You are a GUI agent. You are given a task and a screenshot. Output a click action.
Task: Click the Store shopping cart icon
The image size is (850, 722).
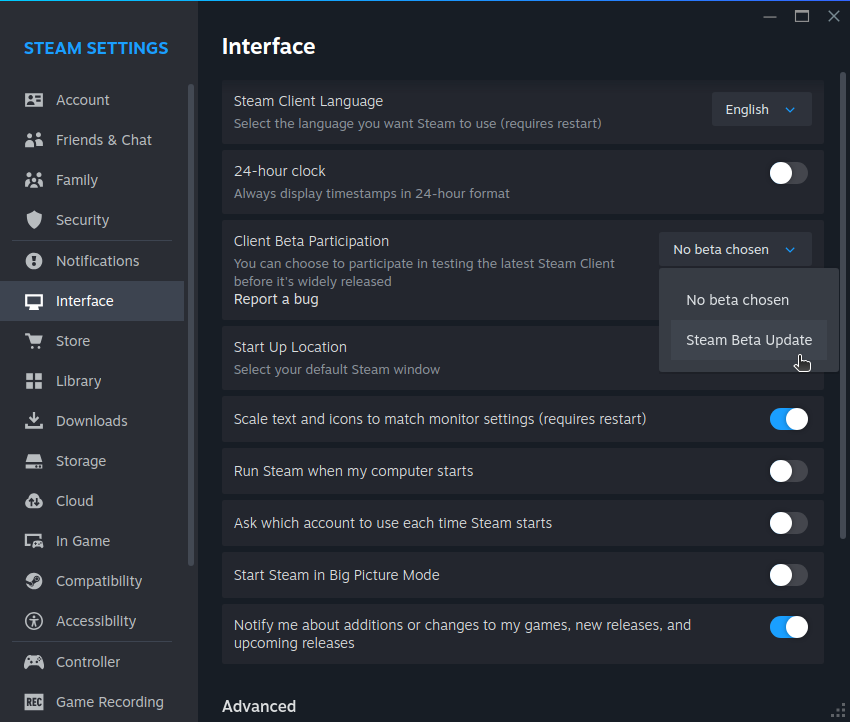pyautogui.click(x=34, y=341)
